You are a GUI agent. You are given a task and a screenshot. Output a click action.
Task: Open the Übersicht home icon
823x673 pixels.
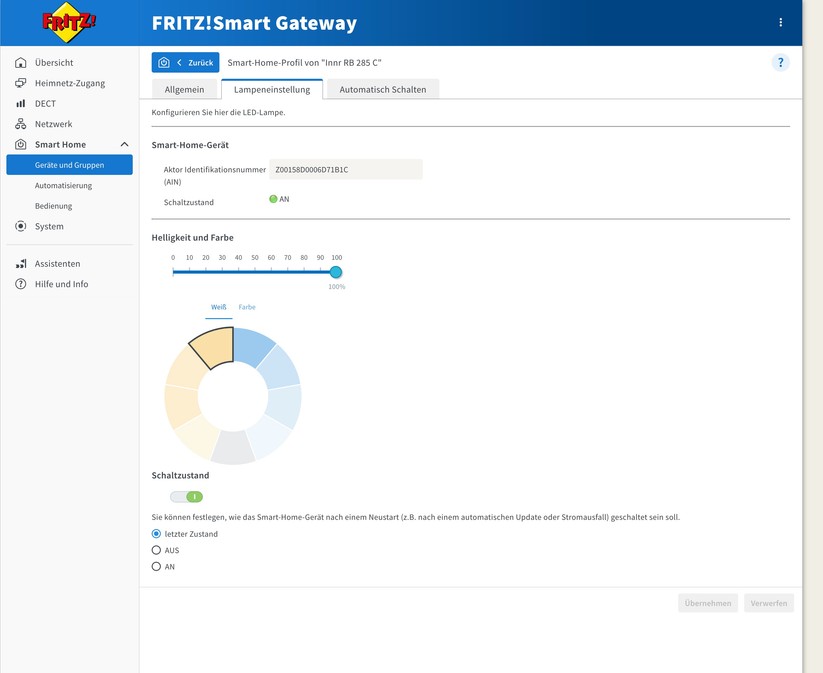(x=20, y=62)
